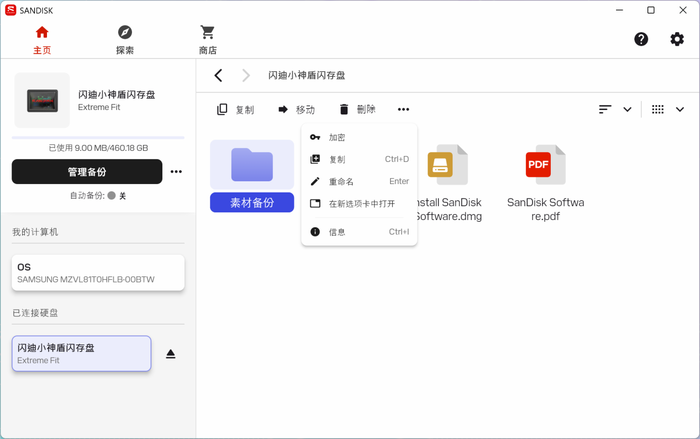Select the 素材备份 folder icon

click(252, 164)
